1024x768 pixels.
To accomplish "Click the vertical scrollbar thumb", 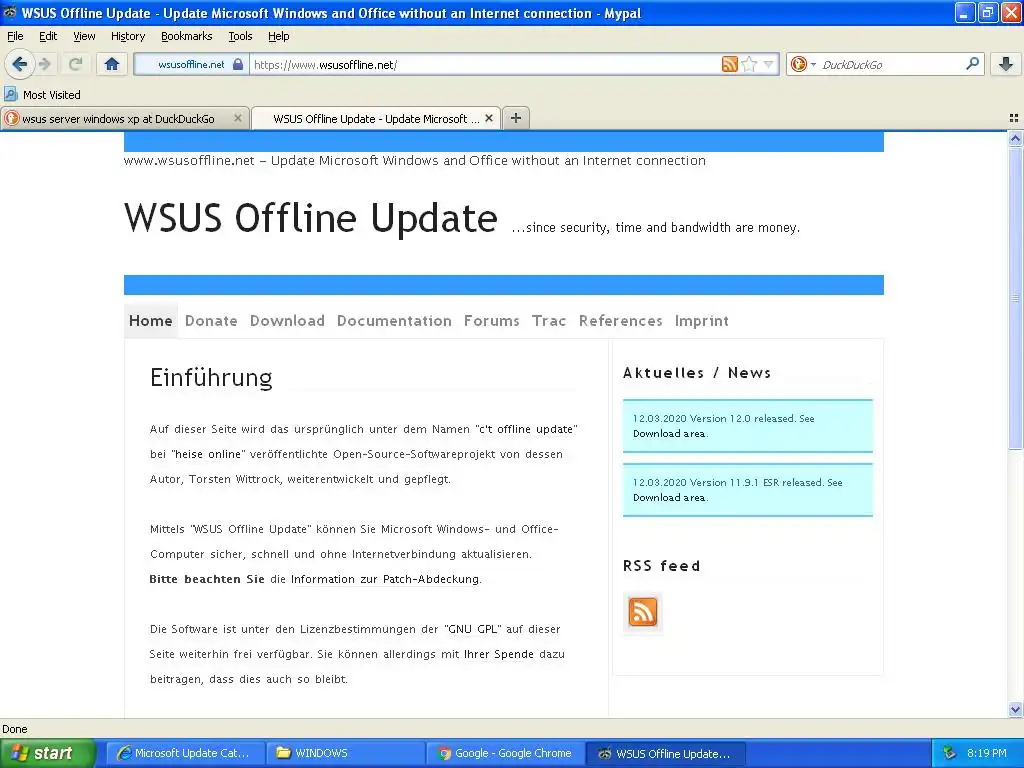I will click(x=1015, y=297).
